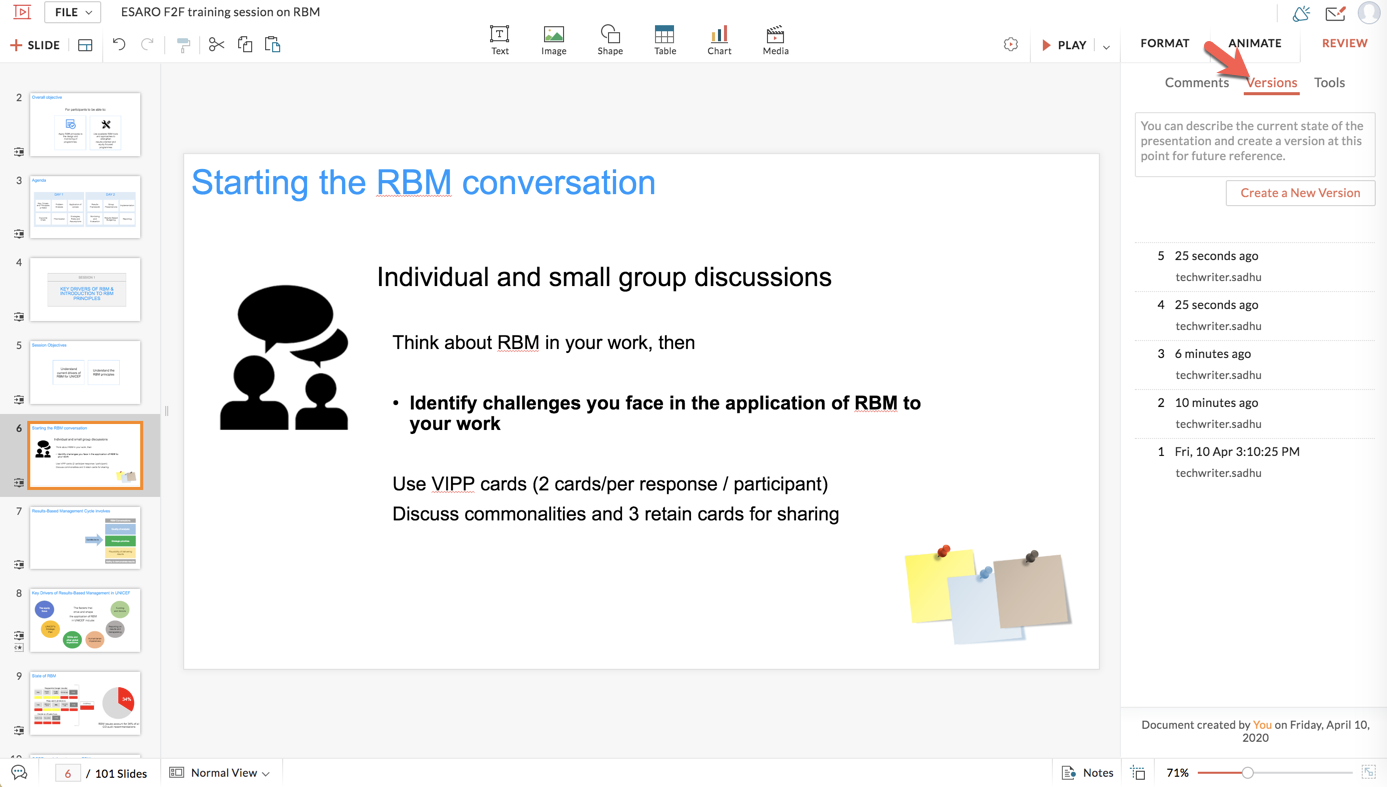Click the version description text field

[x=1254, y=144]
